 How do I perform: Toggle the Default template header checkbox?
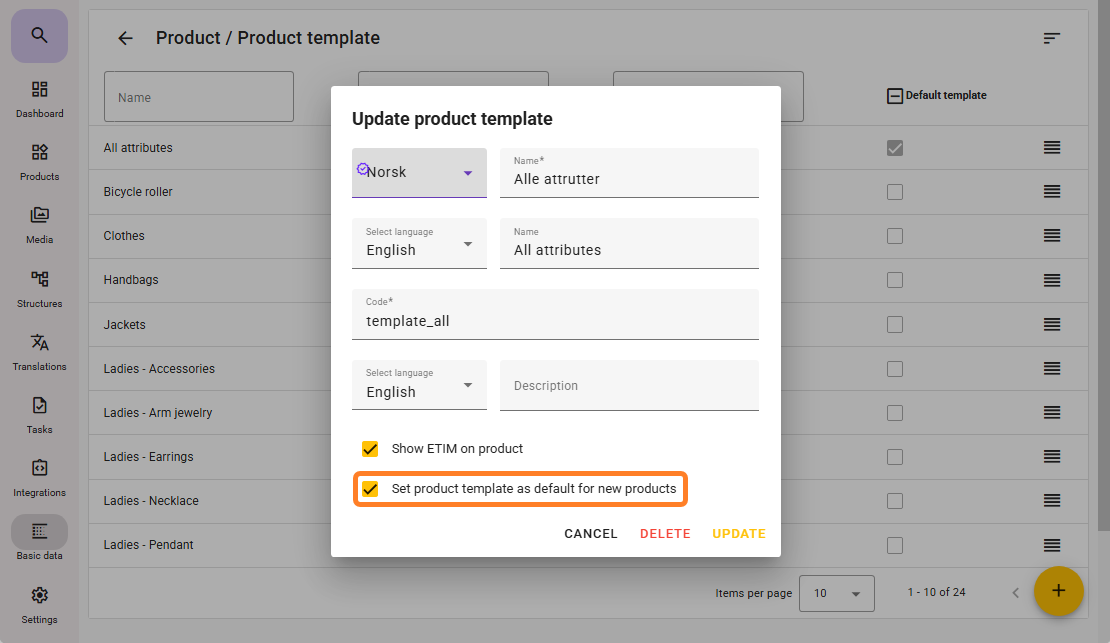895,96
